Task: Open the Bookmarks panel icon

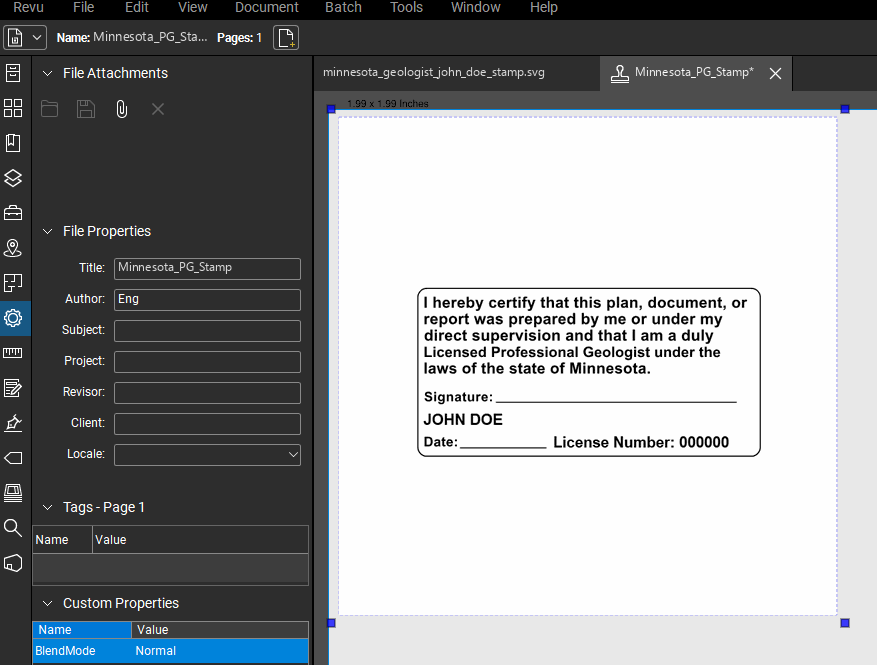Action: 13,143
